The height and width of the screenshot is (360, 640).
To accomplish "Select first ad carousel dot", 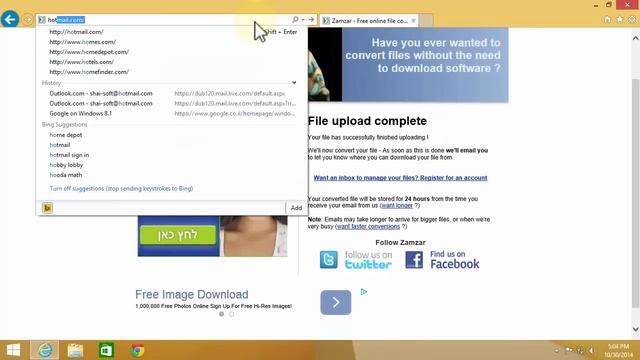I will 222,314.
